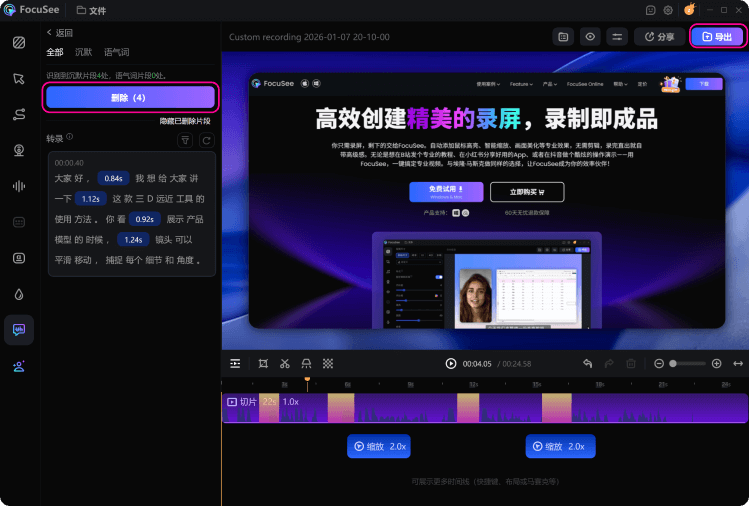The width and height of the screenshot is (749, 506).
Task: Click the timestamp 00:00.40 in transcript
Action: [x=69, y=163]
